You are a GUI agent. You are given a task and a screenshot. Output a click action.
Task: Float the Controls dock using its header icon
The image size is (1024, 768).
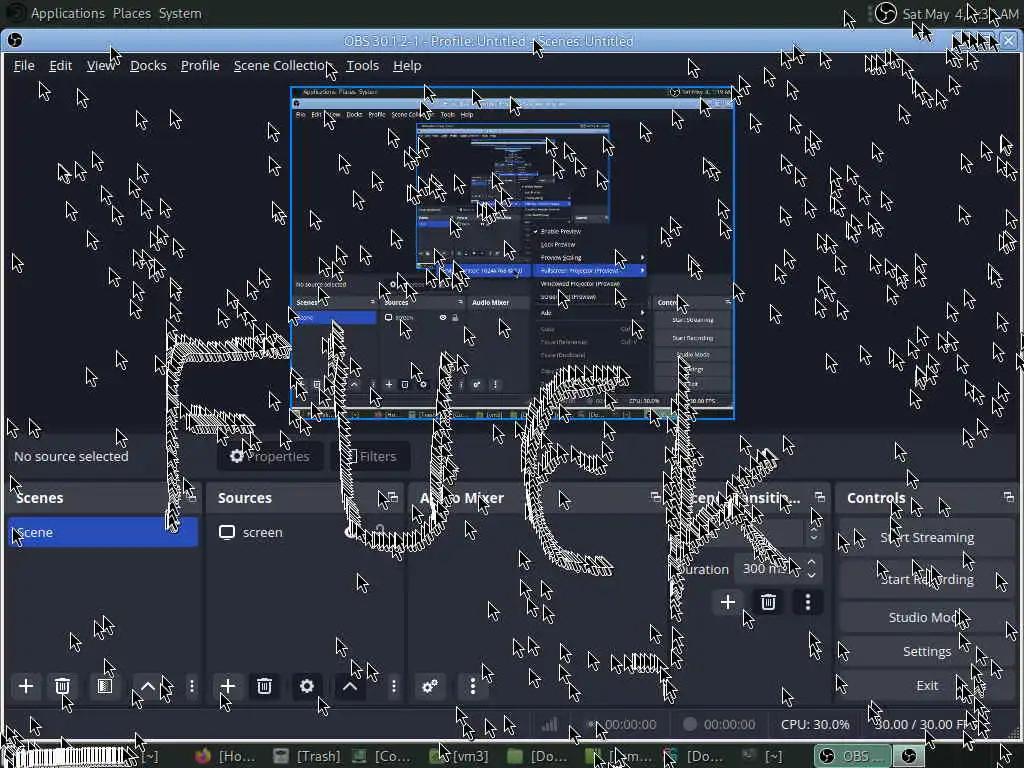tap(1008, 498)
